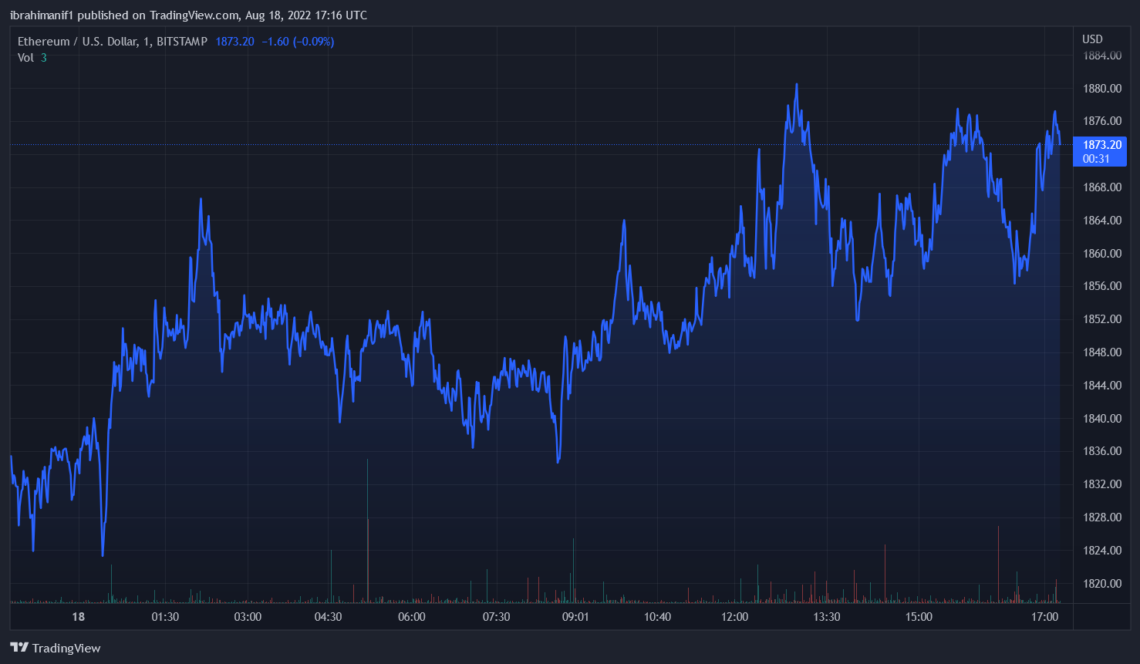
Task: Click the 13:30 time axis label
Action: (826, 617)
